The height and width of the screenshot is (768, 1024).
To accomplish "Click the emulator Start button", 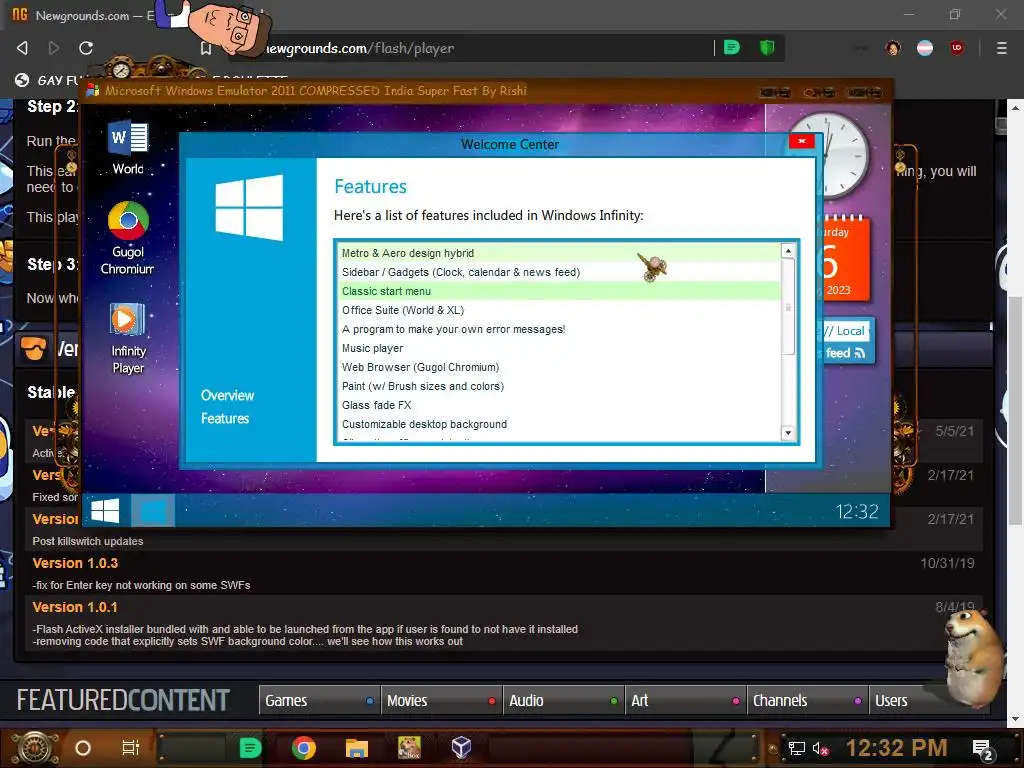I will pyautogui.click(x=105, y=511).
